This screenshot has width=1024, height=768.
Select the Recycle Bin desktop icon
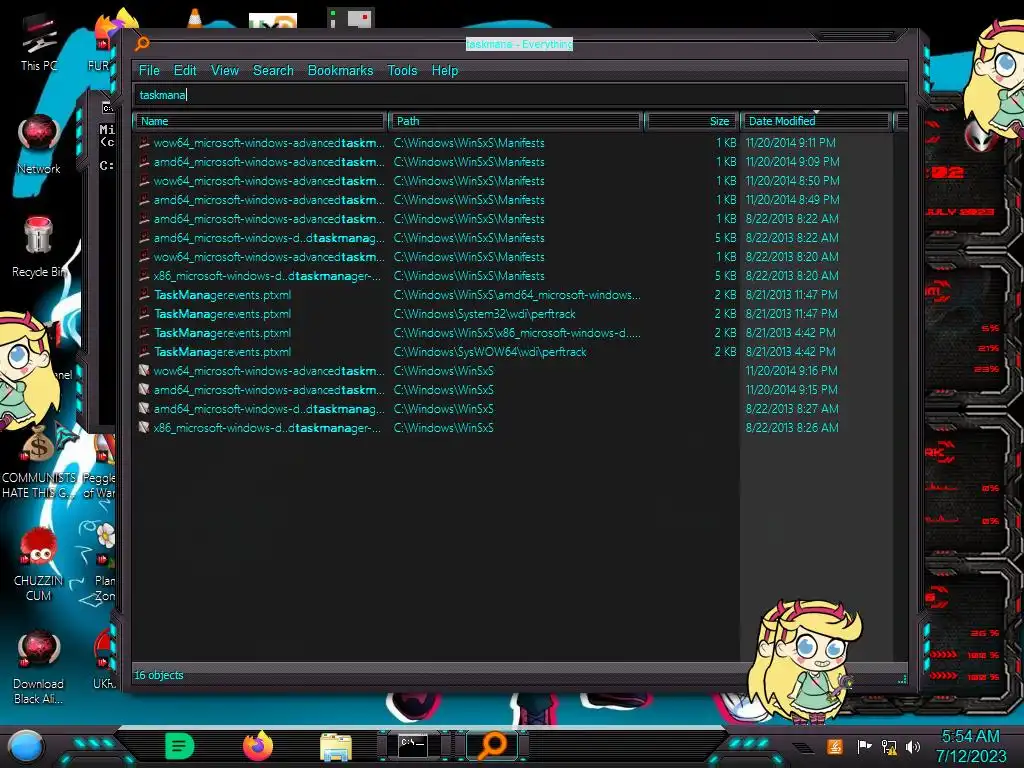39,247
